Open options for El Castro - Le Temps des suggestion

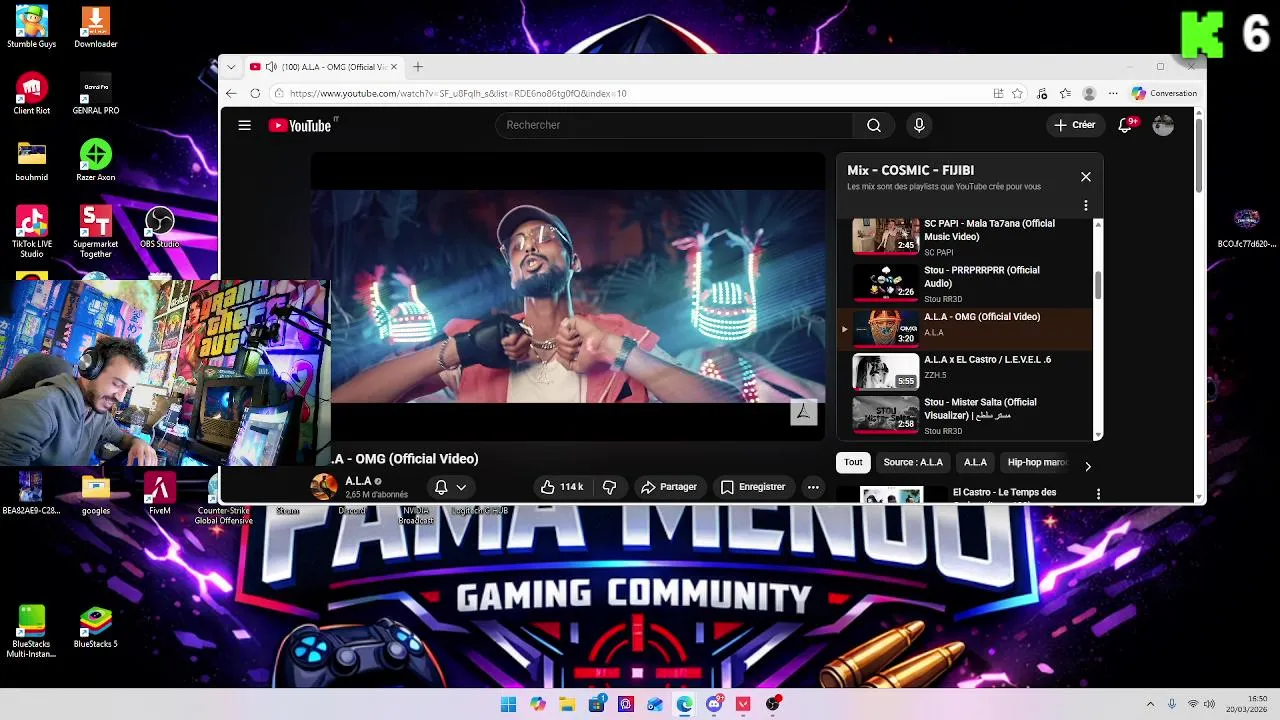(x=1098, y=494)
